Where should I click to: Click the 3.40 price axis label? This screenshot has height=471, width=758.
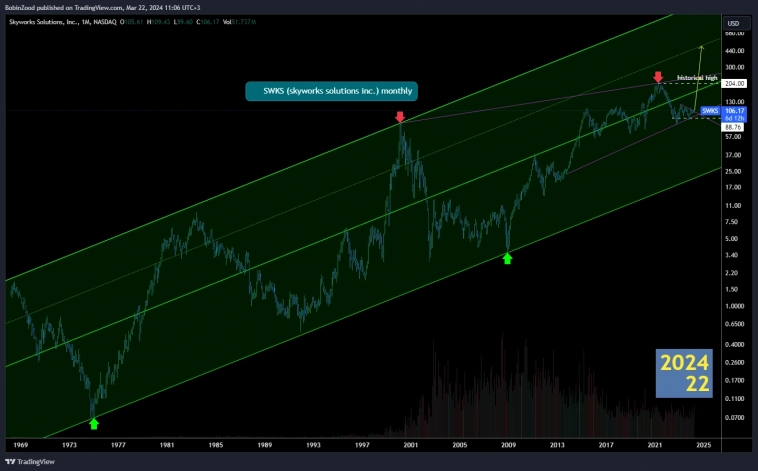click(731, 255)
